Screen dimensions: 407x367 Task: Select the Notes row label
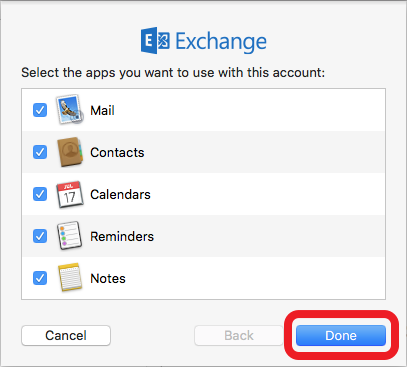click(108, 278)
